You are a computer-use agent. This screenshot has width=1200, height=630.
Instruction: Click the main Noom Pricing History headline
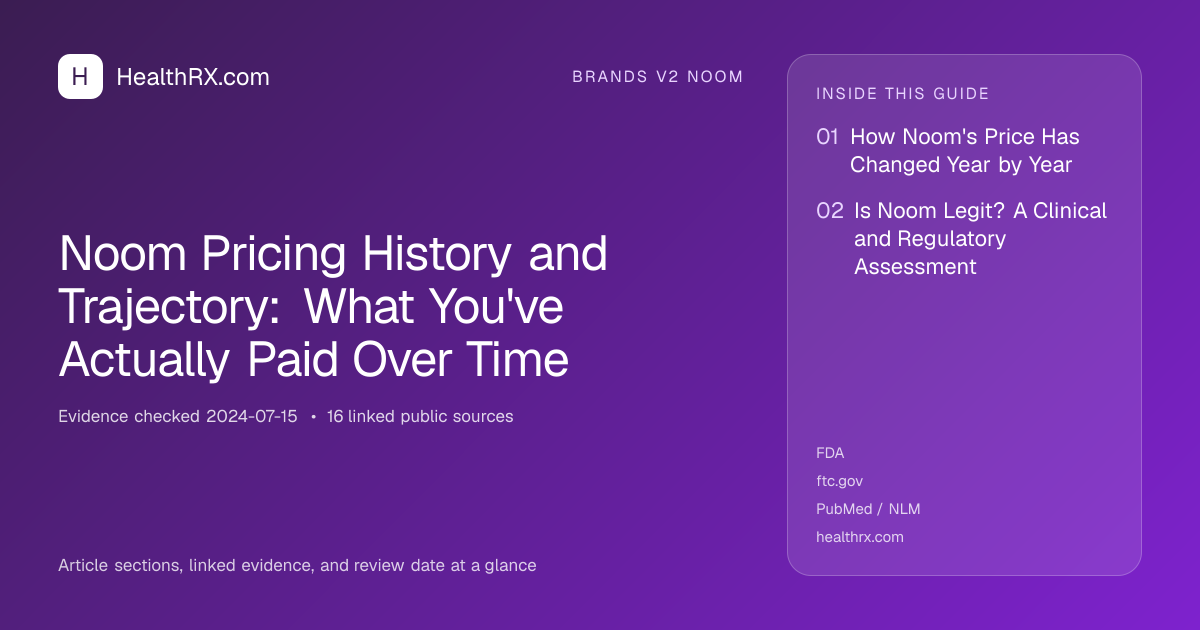(x=333, y=307)
